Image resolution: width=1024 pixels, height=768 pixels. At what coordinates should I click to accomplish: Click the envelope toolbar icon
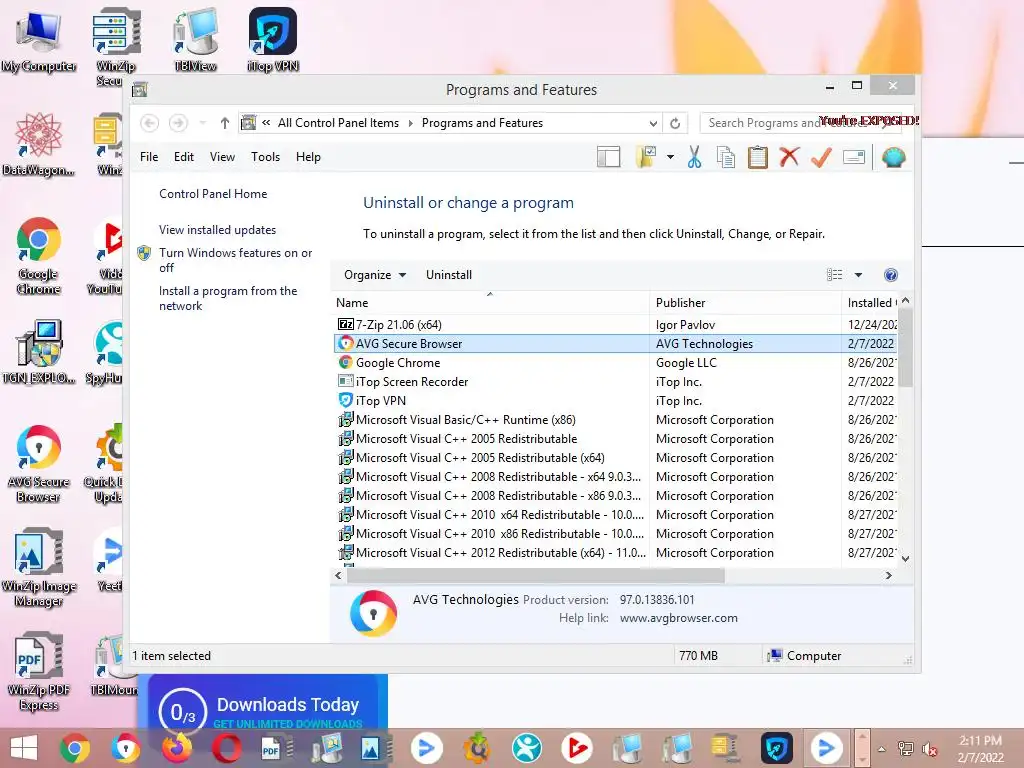(x=854, y=157)
